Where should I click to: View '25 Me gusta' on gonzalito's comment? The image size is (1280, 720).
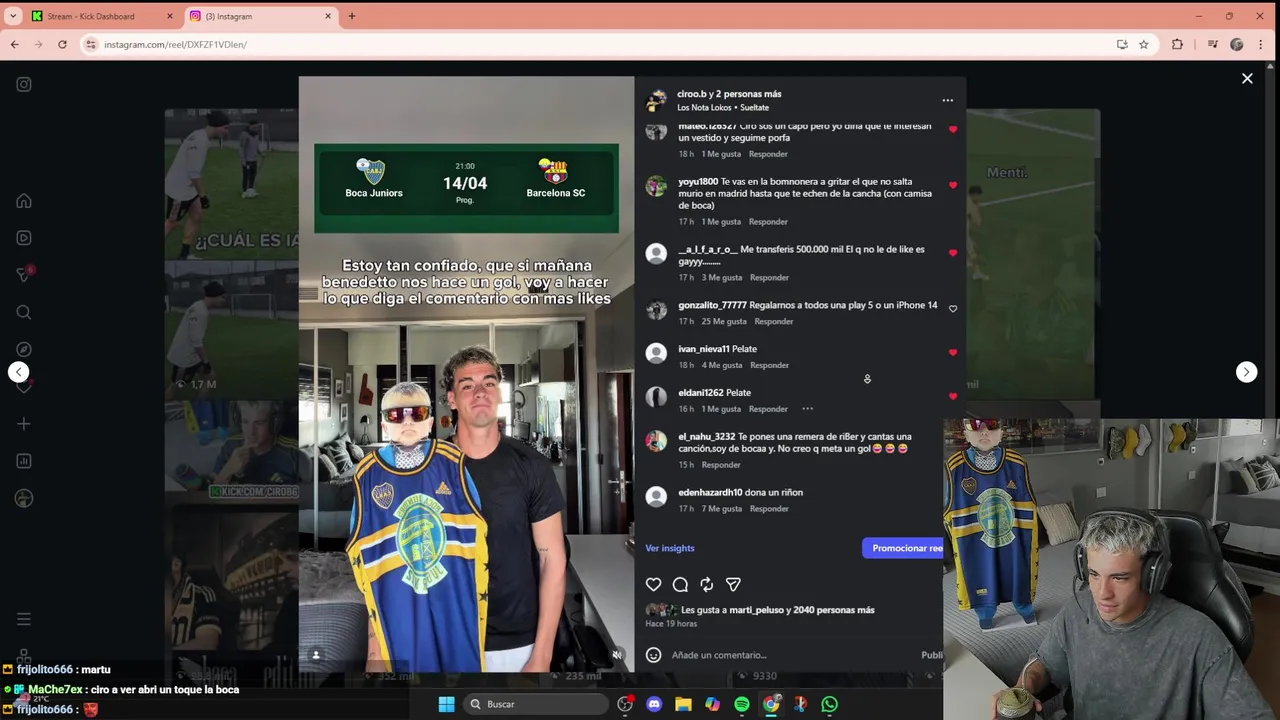724,322
